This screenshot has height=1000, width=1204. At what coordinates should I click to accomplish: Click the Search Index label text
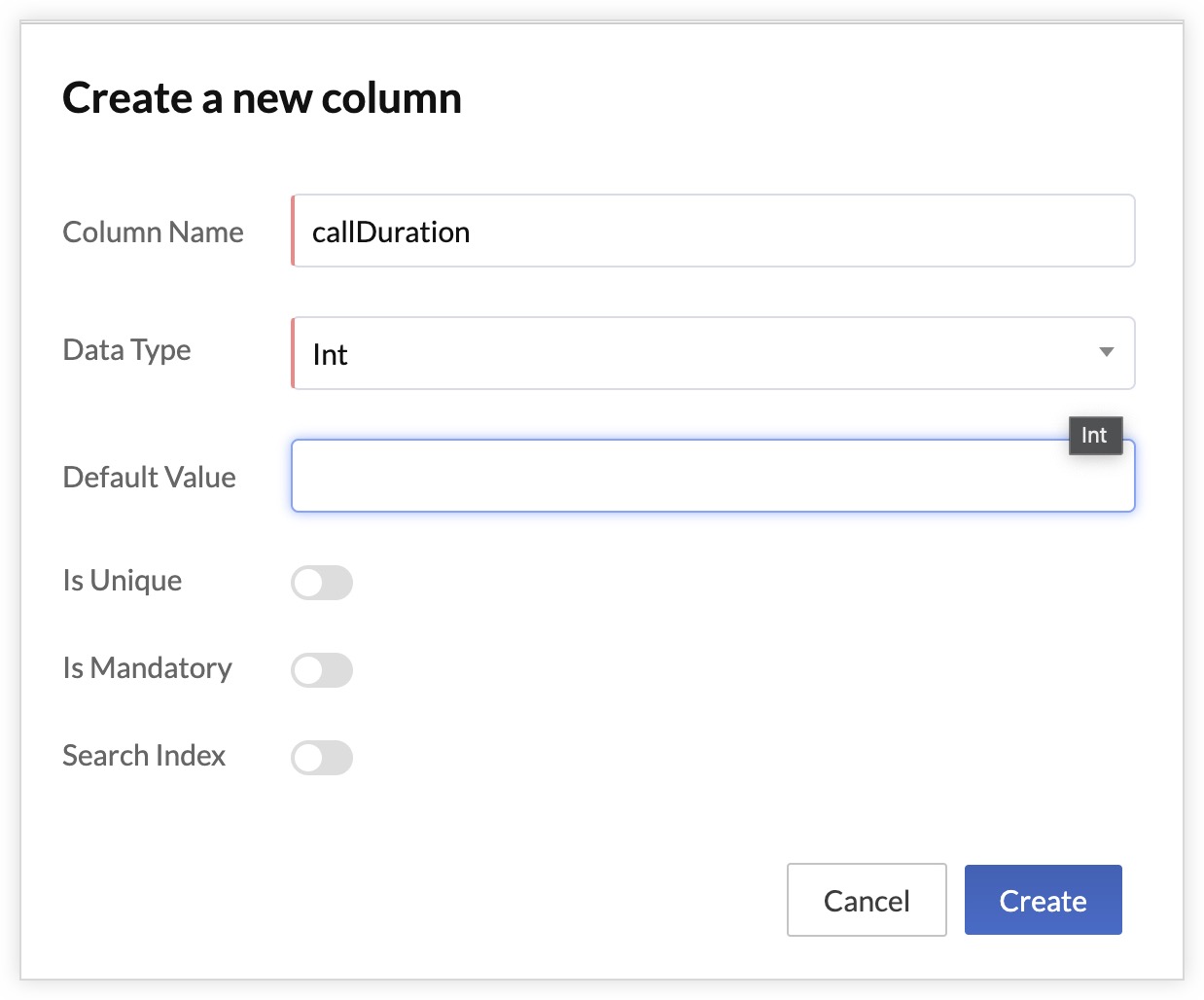click(144, 756)
